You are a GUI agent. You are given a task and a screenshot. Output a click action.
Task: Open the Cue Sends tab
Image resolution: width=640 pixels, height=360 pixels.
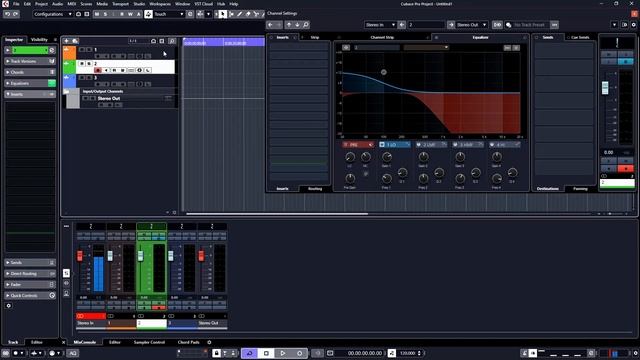(580, 37)
